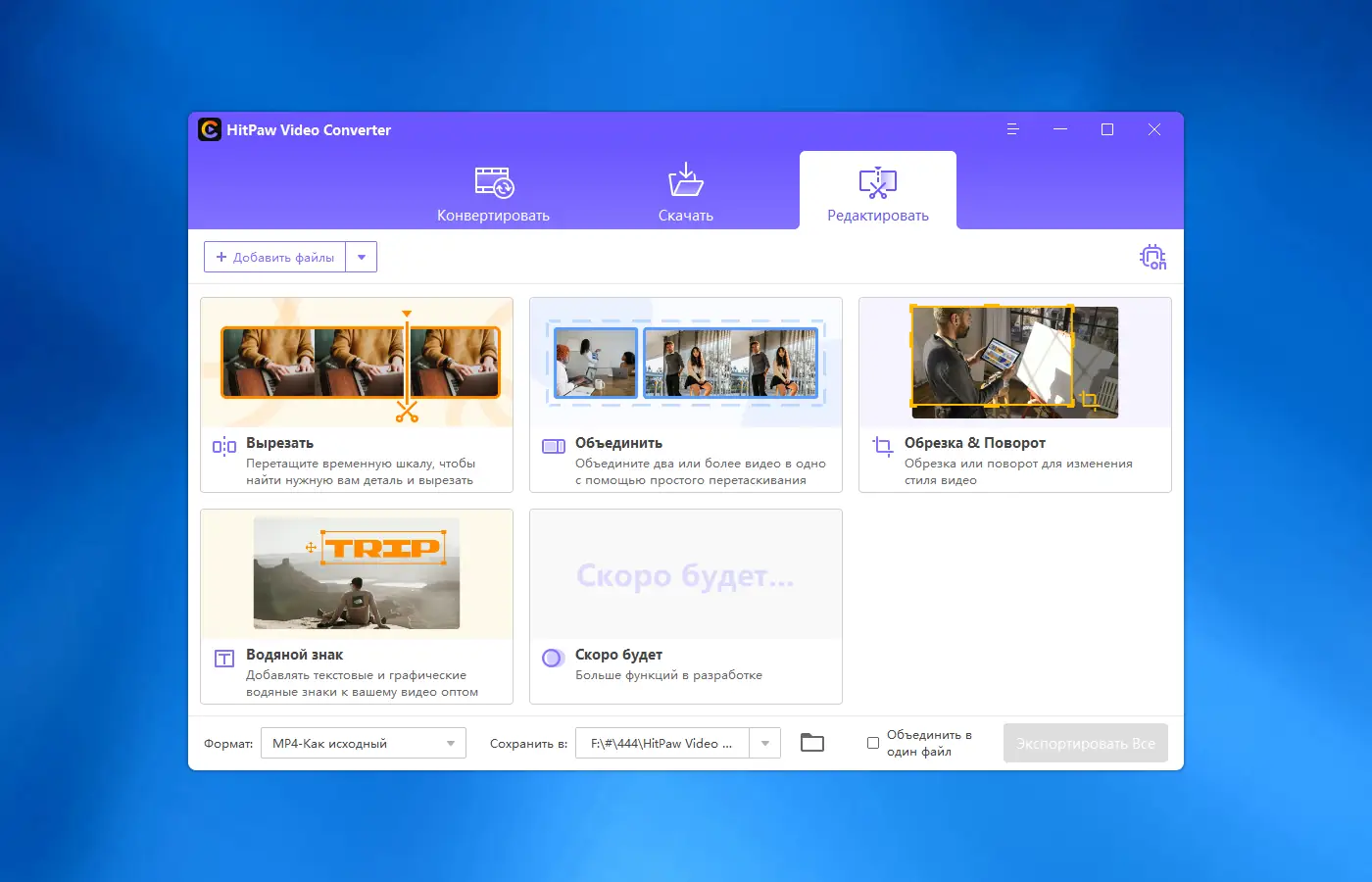Close the HitPaw Video Converter window

coord(1154,129)
